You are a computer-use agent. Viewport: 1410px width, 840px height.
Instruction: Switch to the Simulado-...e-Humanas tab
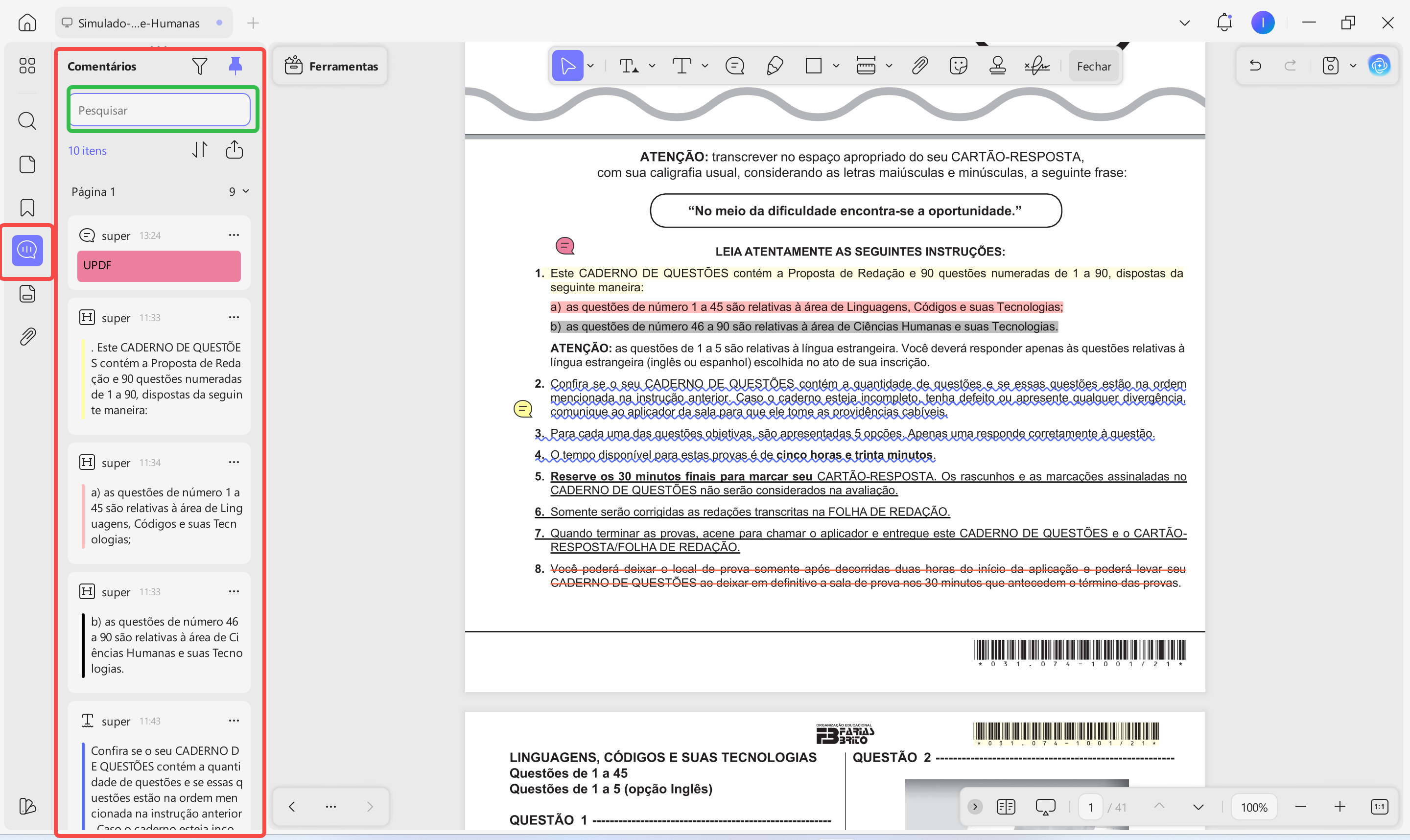tap(144, 23)
